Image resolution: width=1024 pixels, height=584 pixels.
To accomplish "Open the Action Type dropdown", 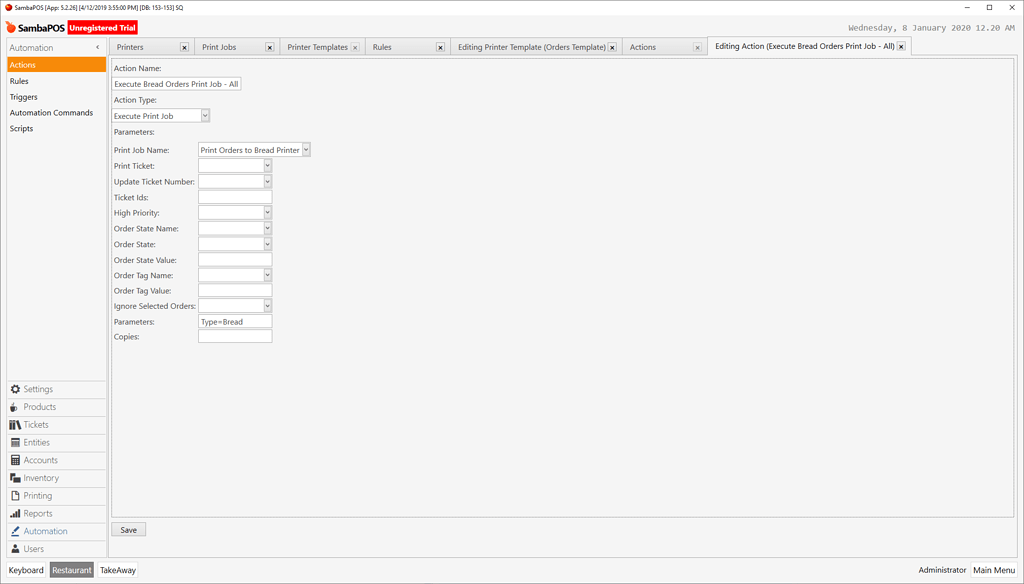I will [x=205, y=115].
